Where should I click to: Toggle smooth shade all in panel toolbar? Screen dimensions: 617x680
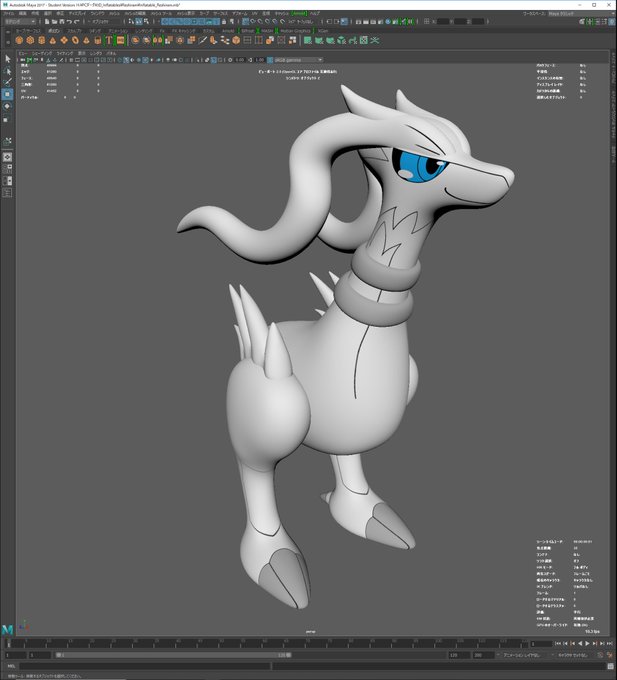pos(126,60)
